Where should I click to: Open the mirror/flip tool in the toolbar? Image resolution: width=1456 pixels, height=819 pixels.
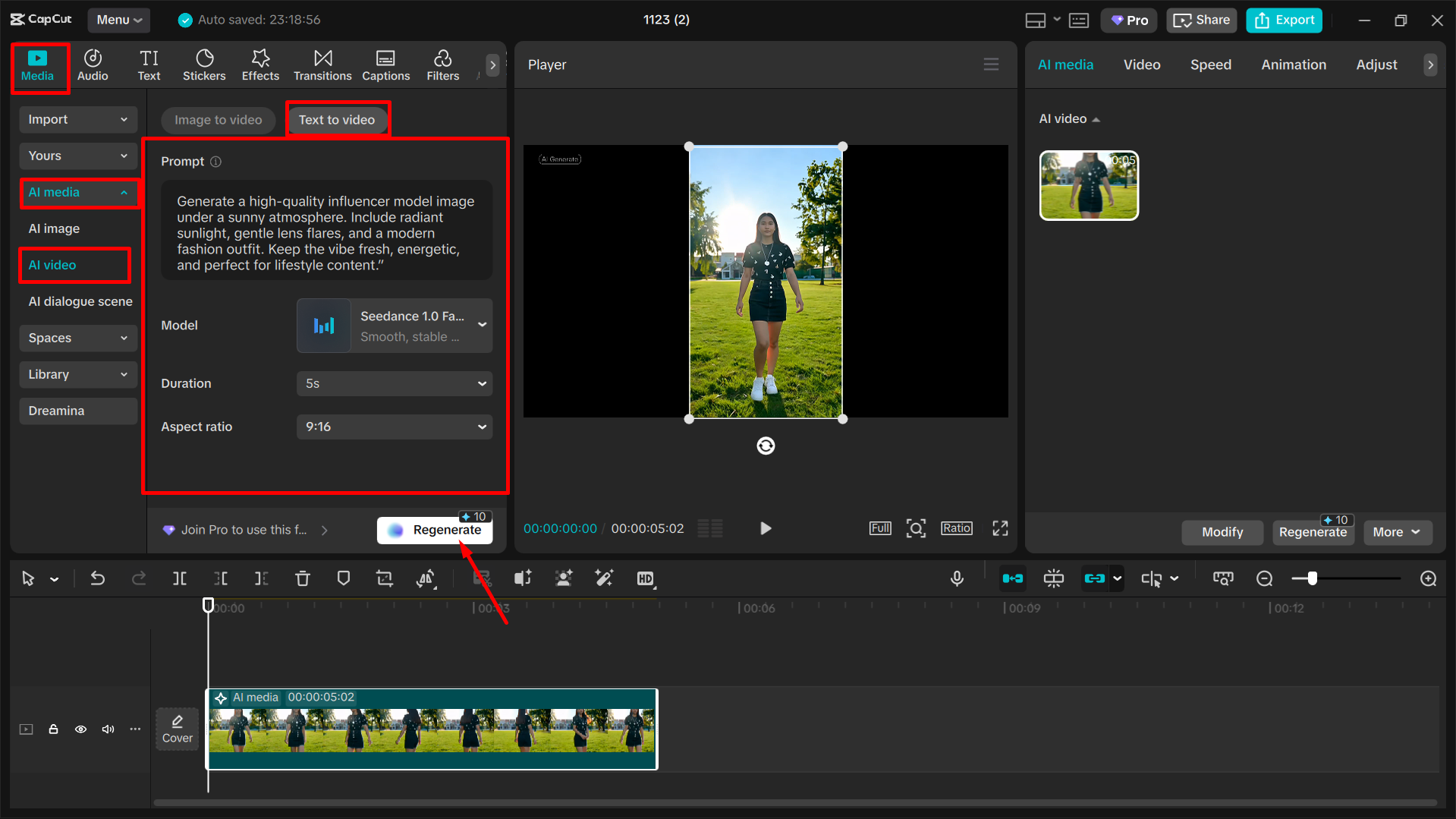(426, 578)
